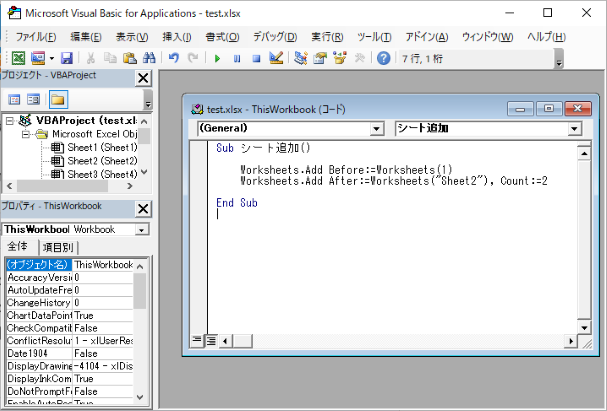Click the code window scroll-up arrow
607x411 pixels.
[584, 154]
